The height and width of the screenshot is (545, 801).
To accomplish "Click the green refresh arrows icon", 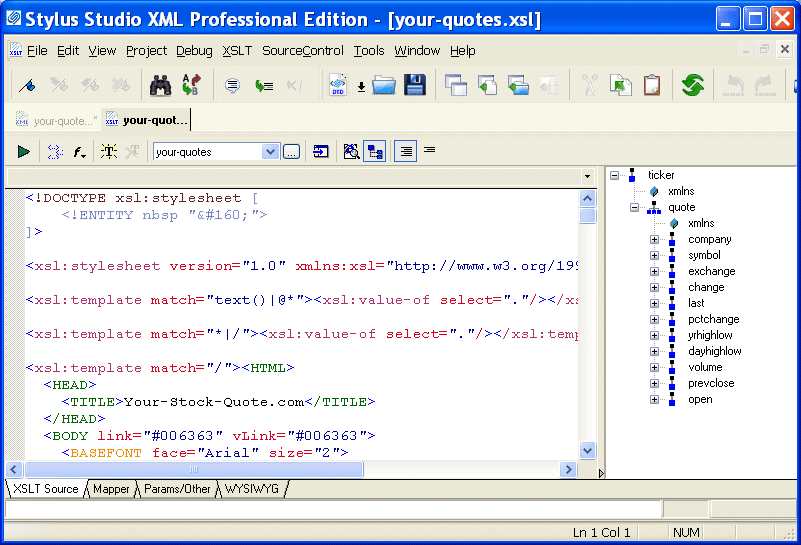I will [693, 85].
